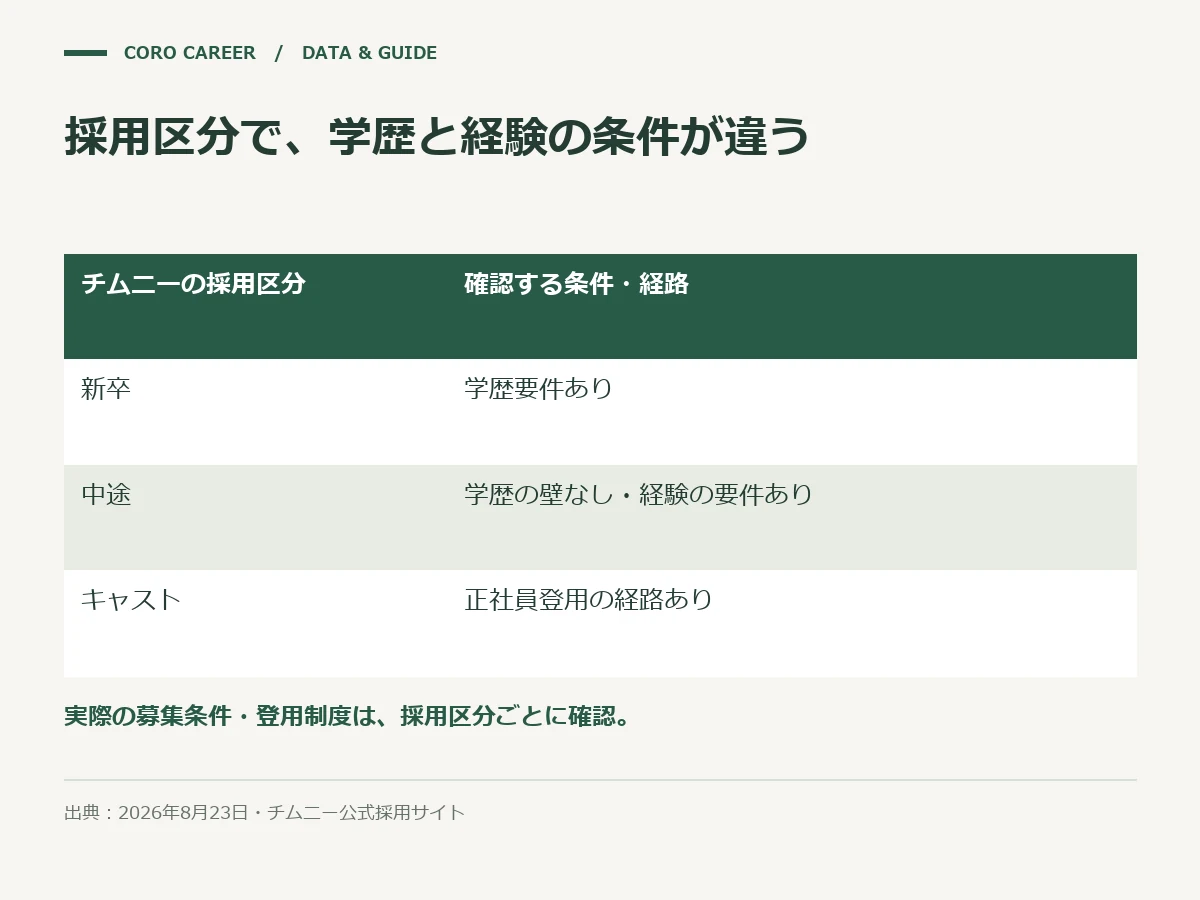Viewport: 1200px width, 900px height.
Task: Select the column header チムニーの採用区分
Action: [193, 284]
